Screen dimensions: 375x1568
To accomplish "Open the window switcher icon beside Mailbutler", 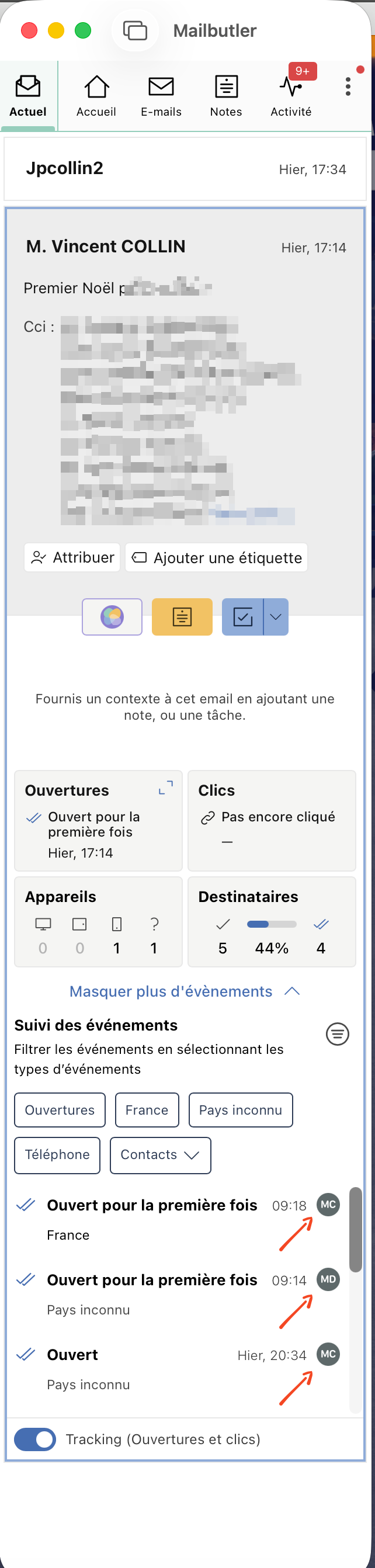I will pyautogui.click(x=135, y=30).
